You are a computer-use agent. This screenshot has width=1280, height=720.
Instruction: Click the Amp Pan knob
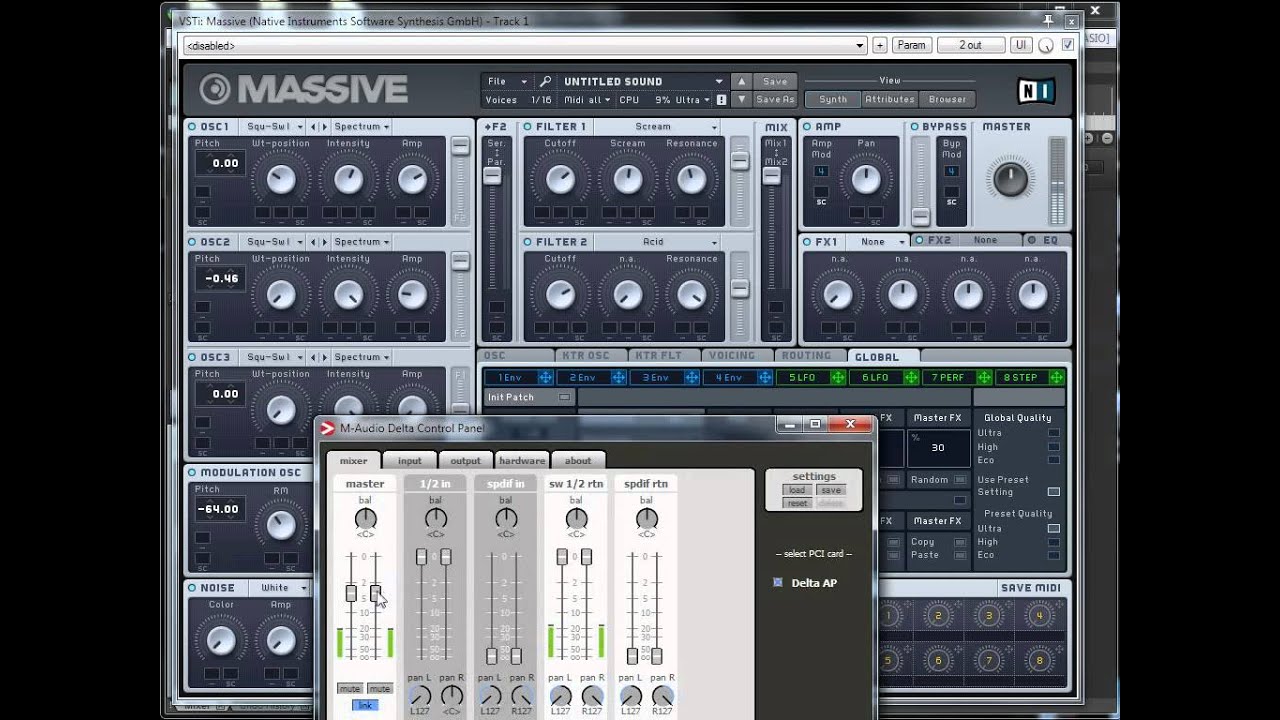click(866, 179)
